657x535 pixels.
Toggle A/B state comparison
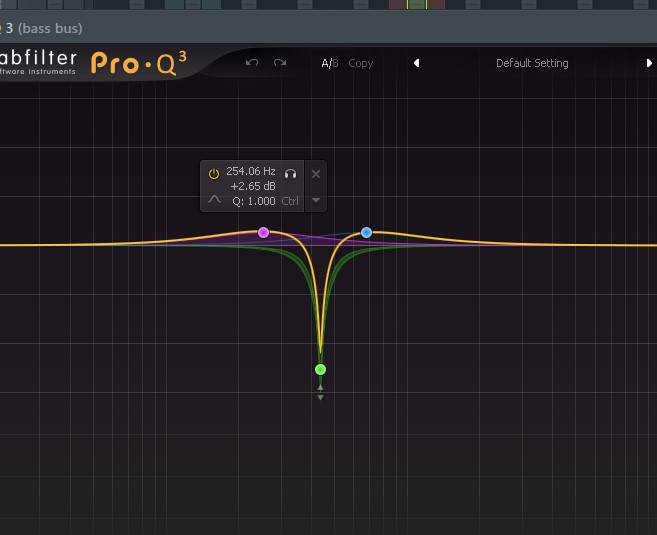[x=329, y=63]
